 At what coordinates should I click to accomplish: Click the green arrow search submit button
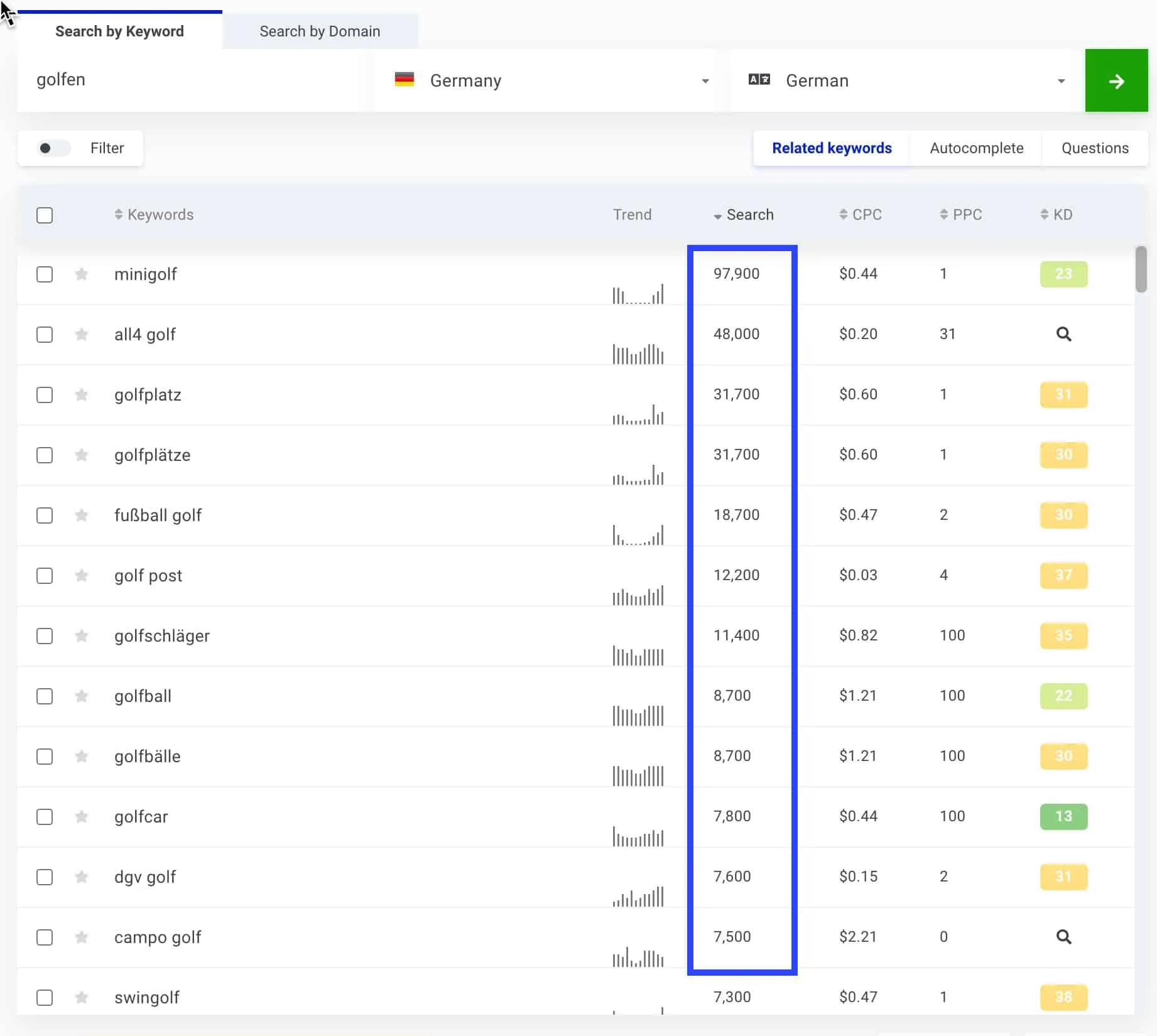point(1116,81)
